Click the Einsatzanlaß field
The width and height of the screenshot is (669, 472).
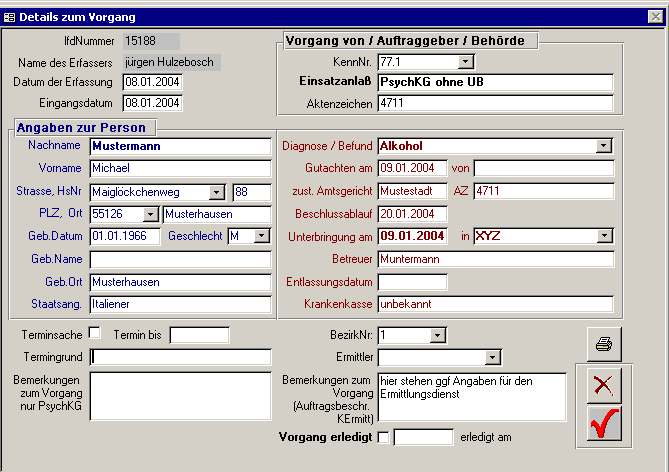pos(495,82)
